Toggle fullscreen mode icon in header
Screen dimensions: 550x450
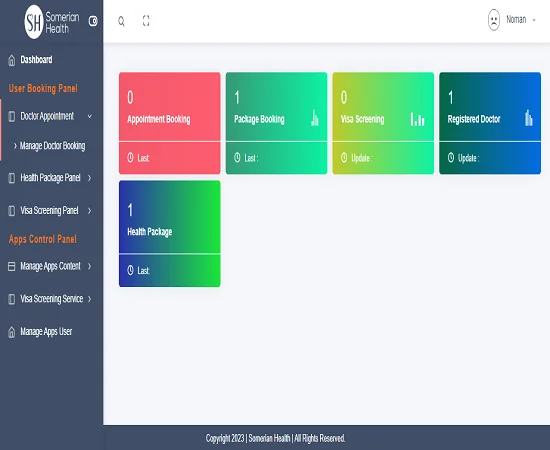(x=146, y=21)
